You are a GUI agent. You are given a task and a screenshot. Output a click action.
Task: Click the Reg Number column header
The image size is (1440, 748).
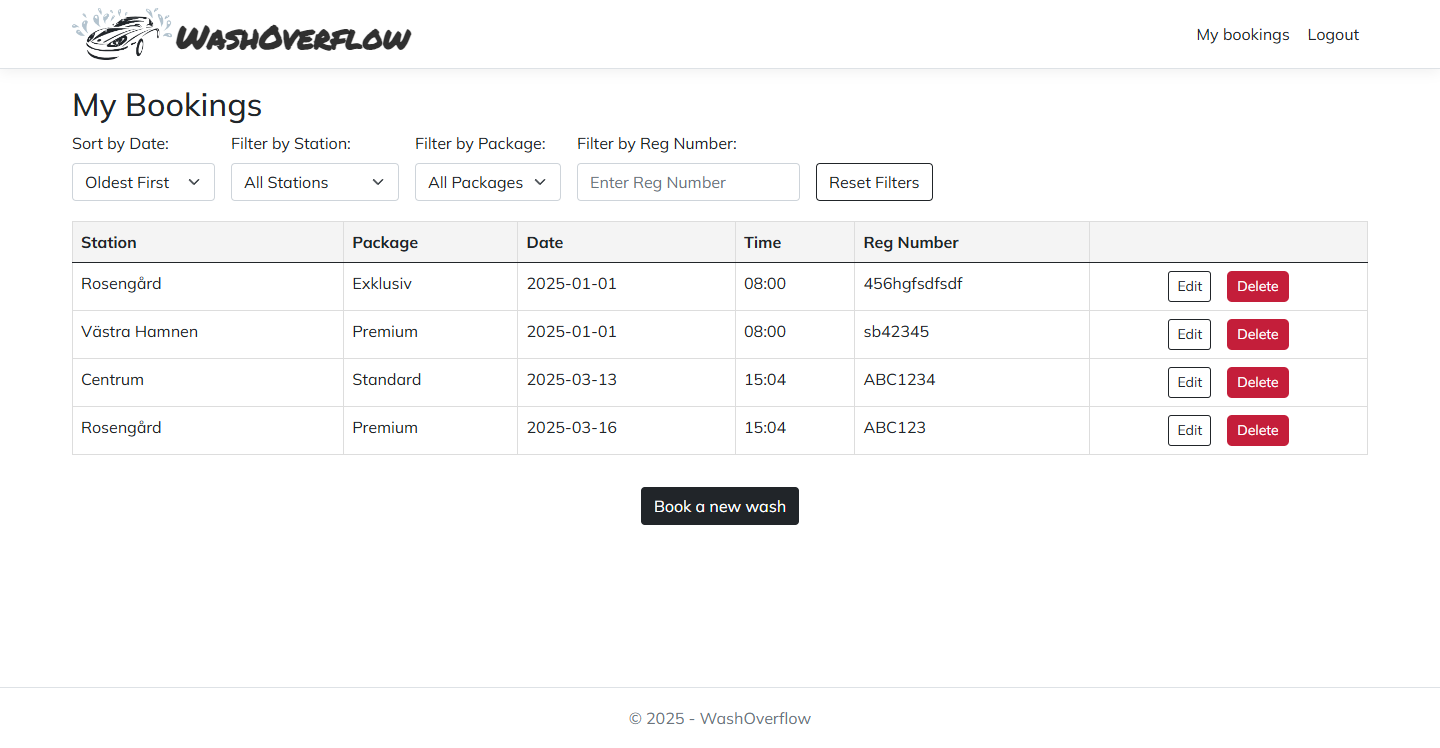pyautogui.click(x=911, y=242)
